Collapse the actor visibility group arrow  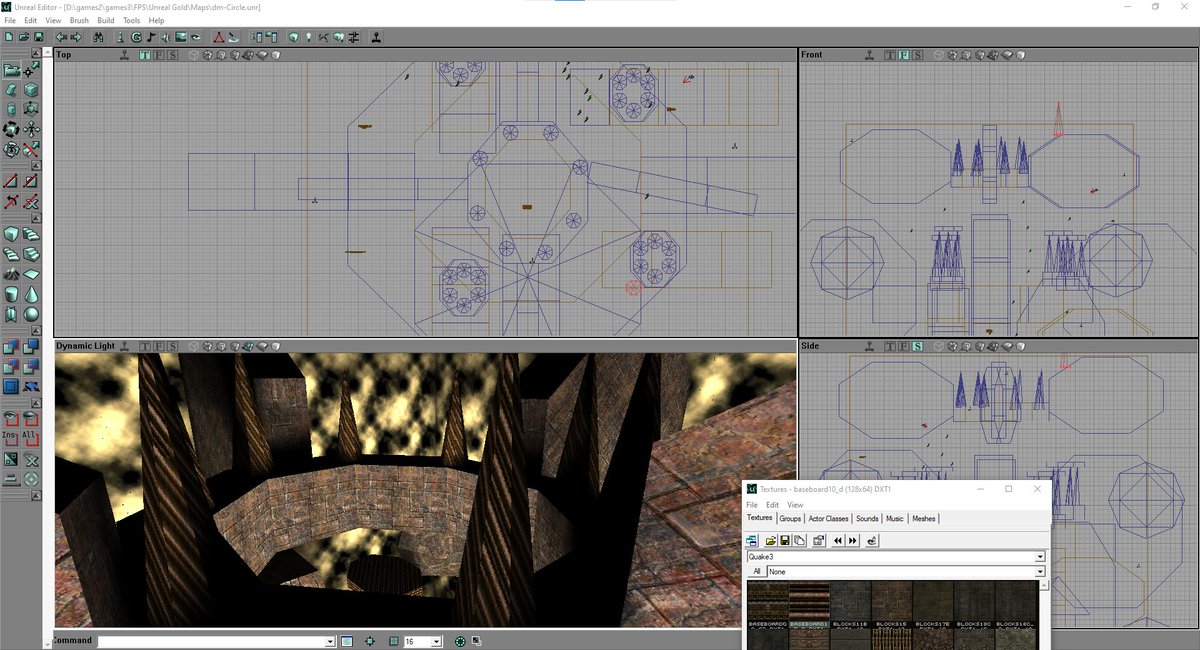click(x=36, y=403)
